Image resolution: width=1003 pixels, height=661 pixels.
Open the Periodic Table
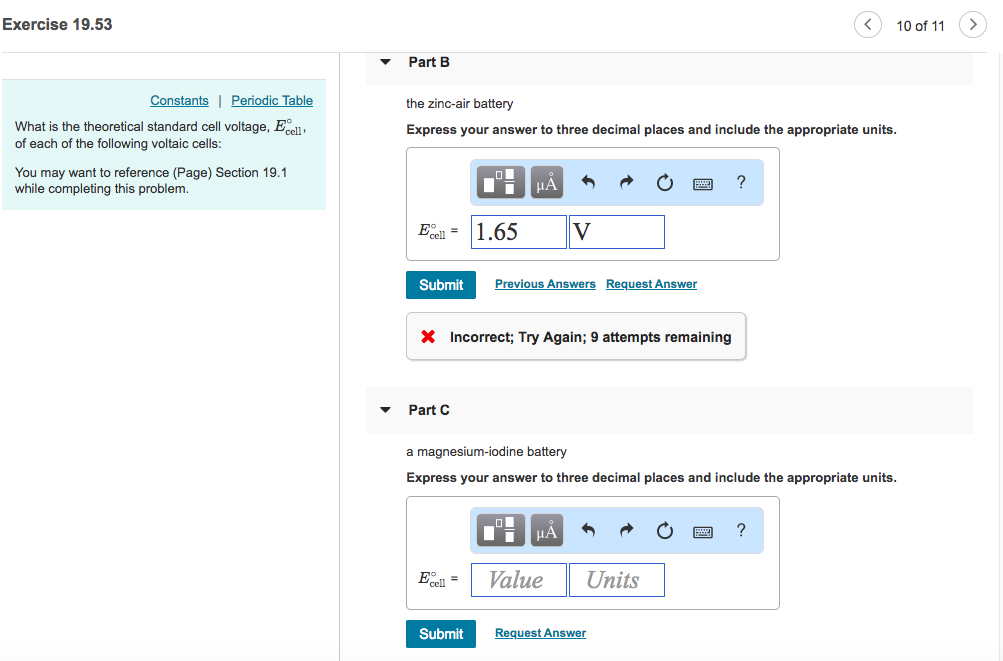tap(271, 100)
